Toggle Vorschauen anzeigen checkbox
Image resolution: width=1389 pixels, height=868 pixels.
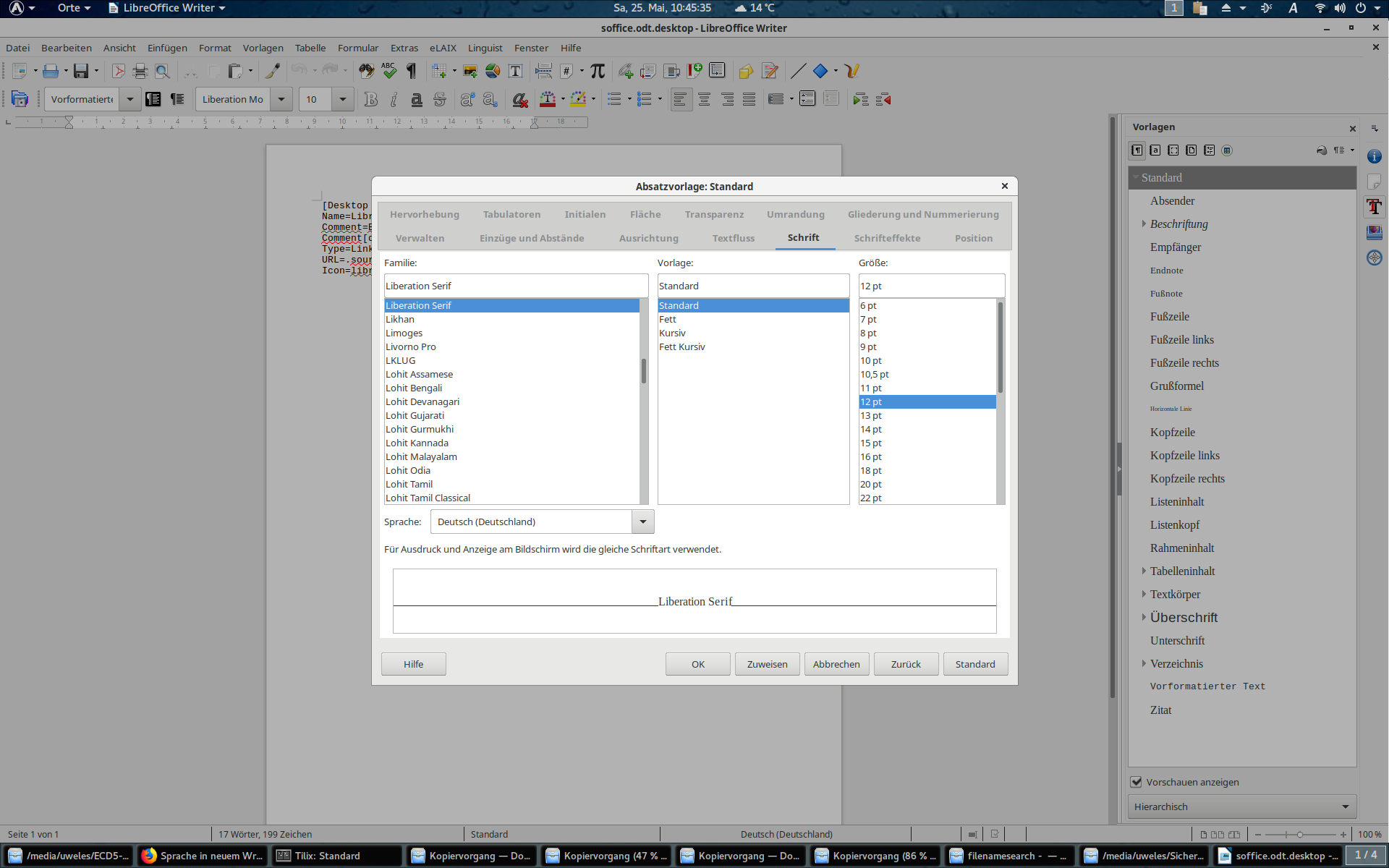coord(1137,782)
